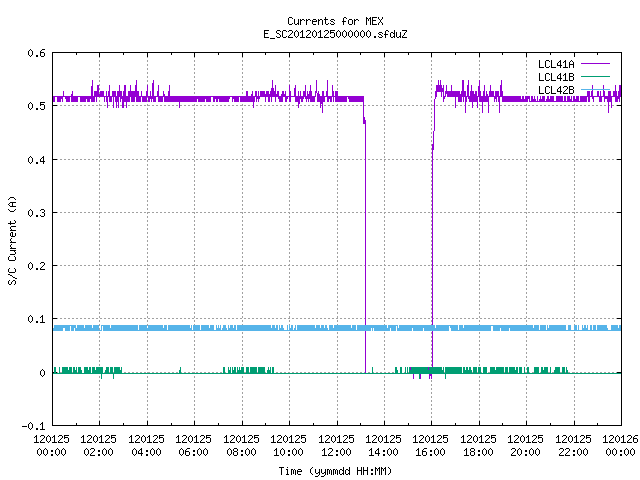The width and height of the screenshot is (640, 480).
Task: Click the x-axis tick label 10:00
Action: [x=288, y=452]
